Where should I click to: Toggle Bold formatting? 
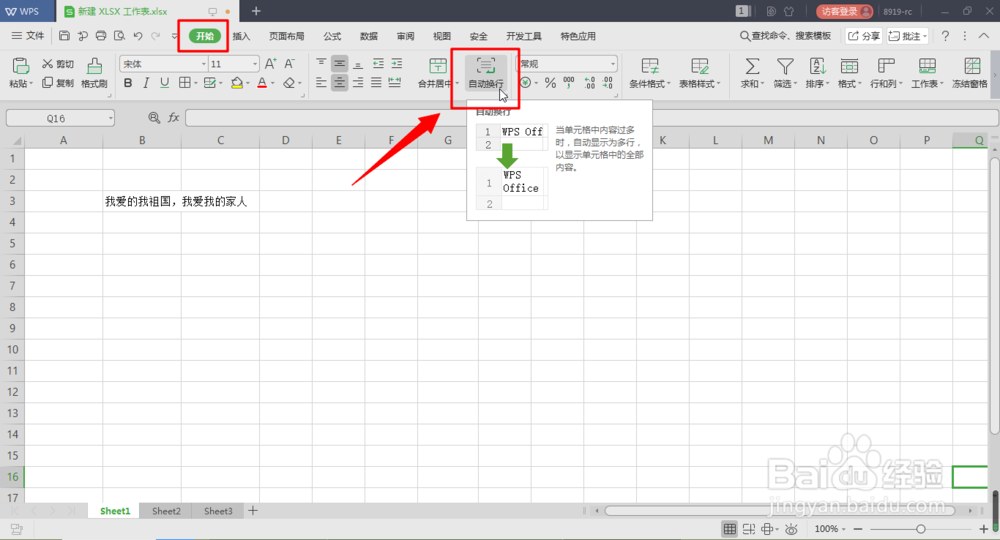128,83
